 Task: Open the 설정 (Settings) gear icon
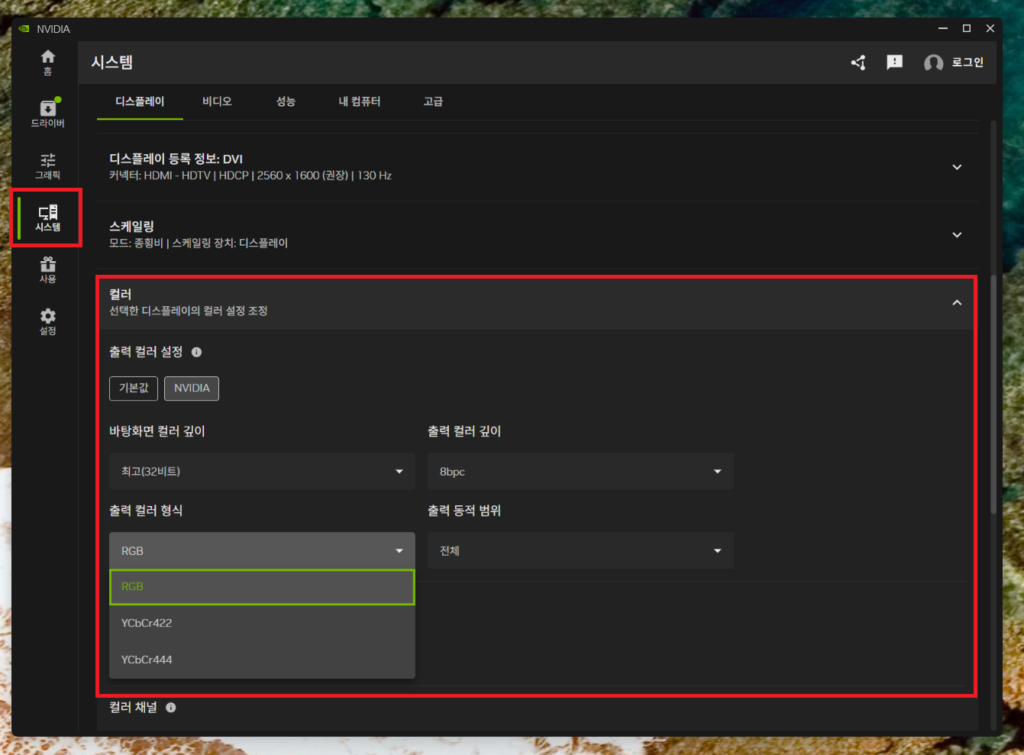(x=47, y=322)
